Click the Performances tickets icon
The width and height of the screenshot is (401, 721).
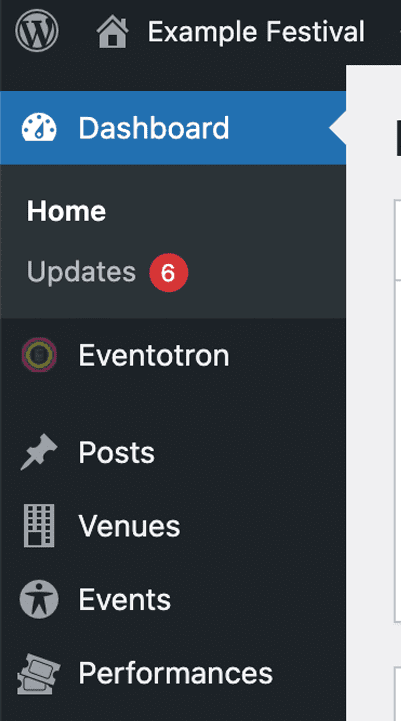click(x=39, y=674)
